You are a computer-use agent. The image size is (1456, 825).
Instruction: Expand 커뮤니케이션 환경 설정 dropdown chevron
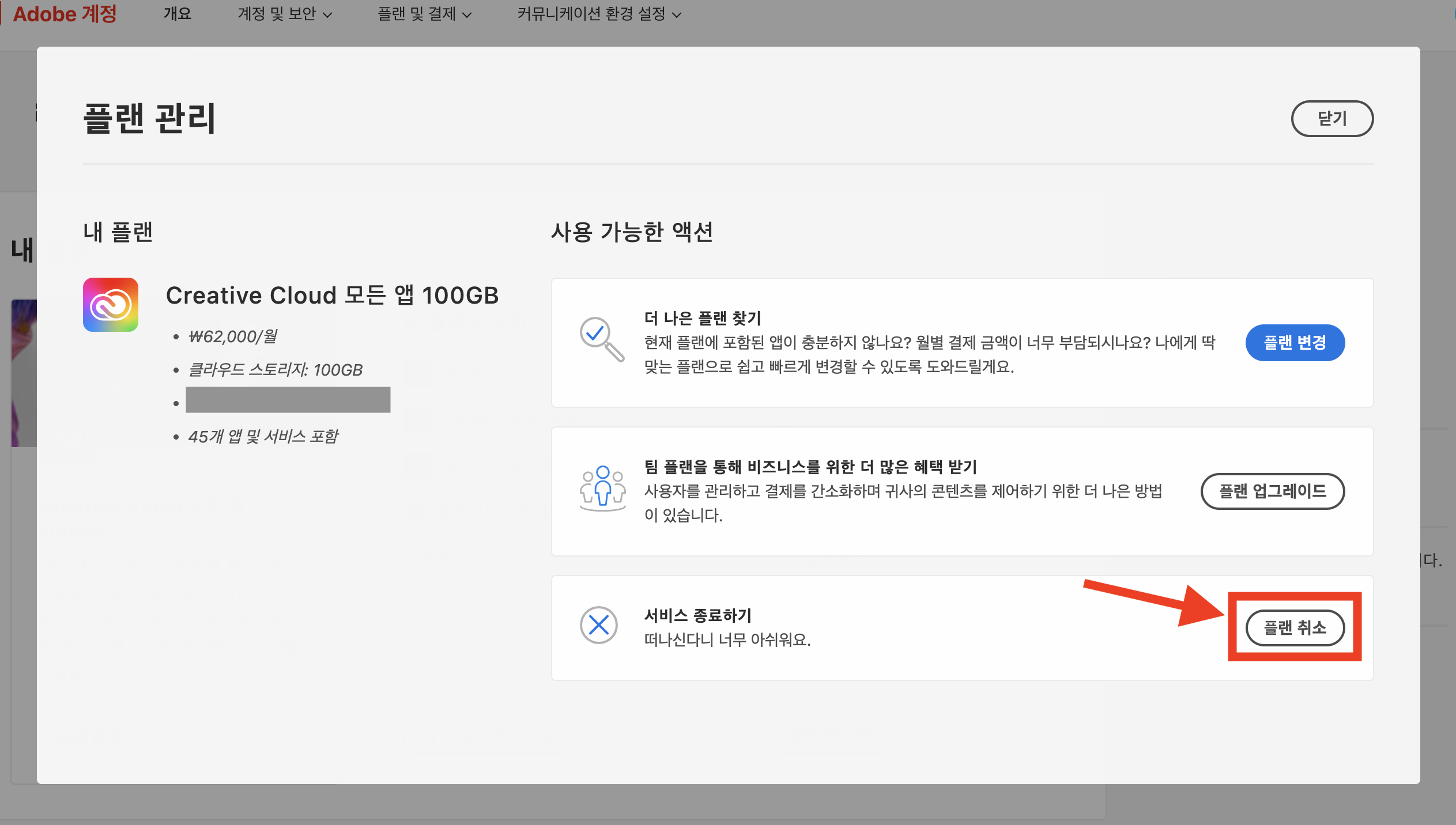click(x=677, y=15)
